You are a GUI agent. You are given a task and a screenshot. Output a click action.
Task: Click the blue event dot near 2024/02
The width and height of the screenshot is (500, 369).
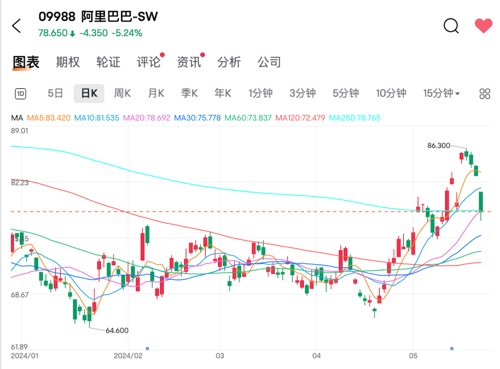147,348
